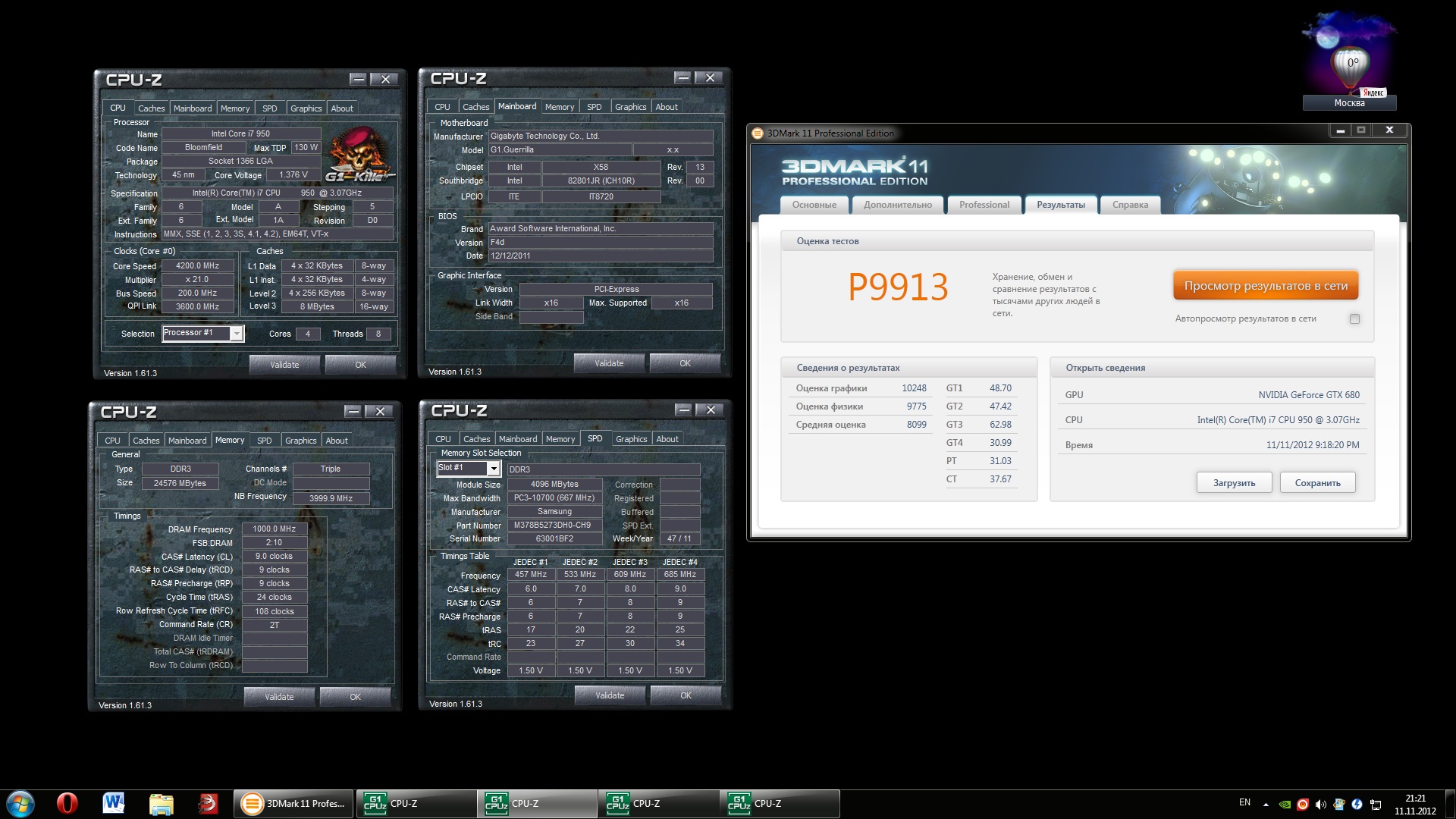Minimize the CPU-Z SPD window
1456x819 pixels.
(684, 409)
